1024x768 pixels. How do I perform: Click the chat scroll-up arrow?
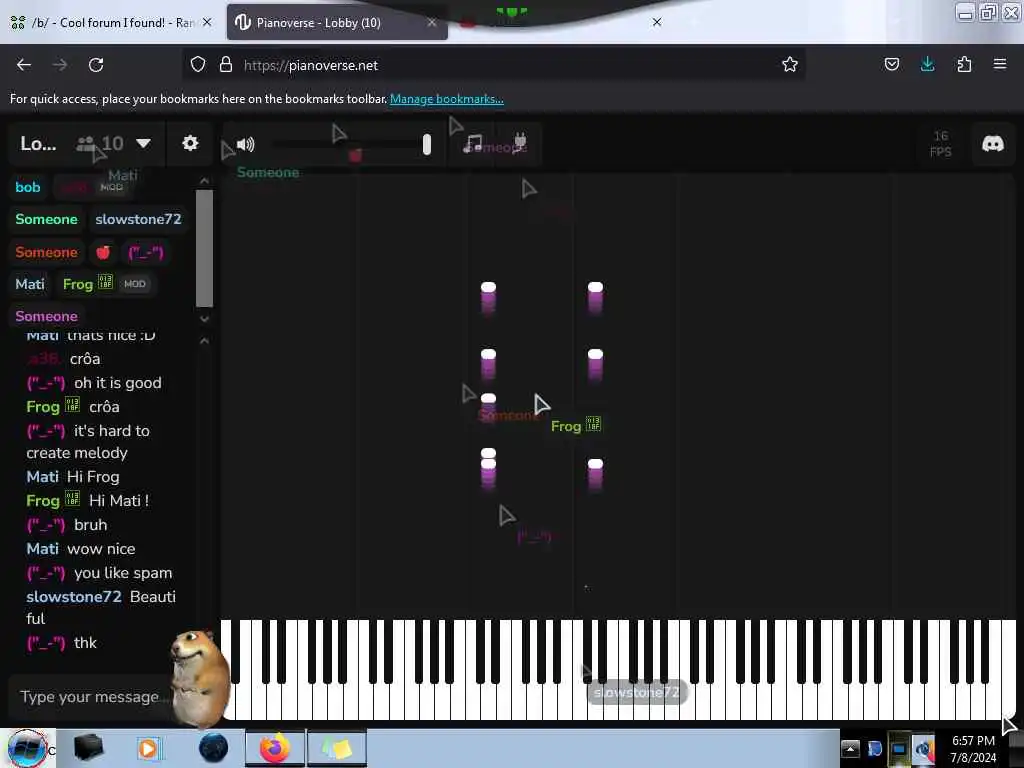(204, 341)
